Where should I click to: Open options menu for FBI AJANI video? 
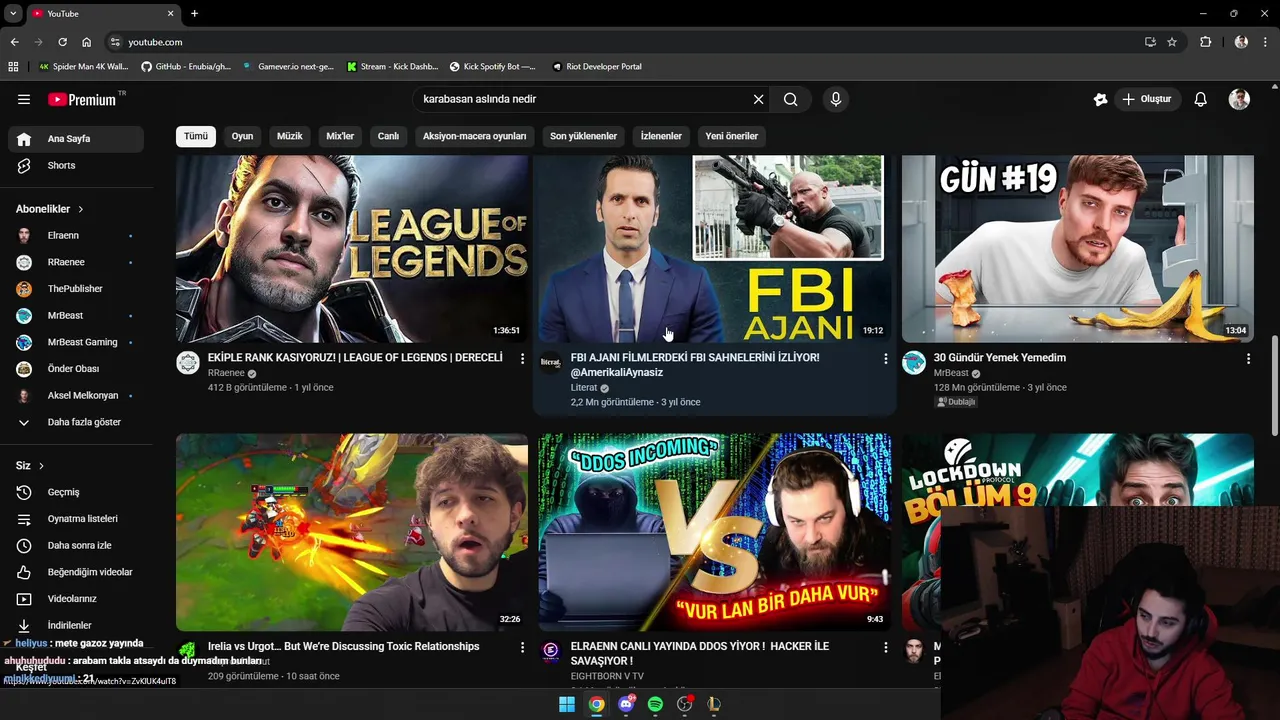point(885,358)
